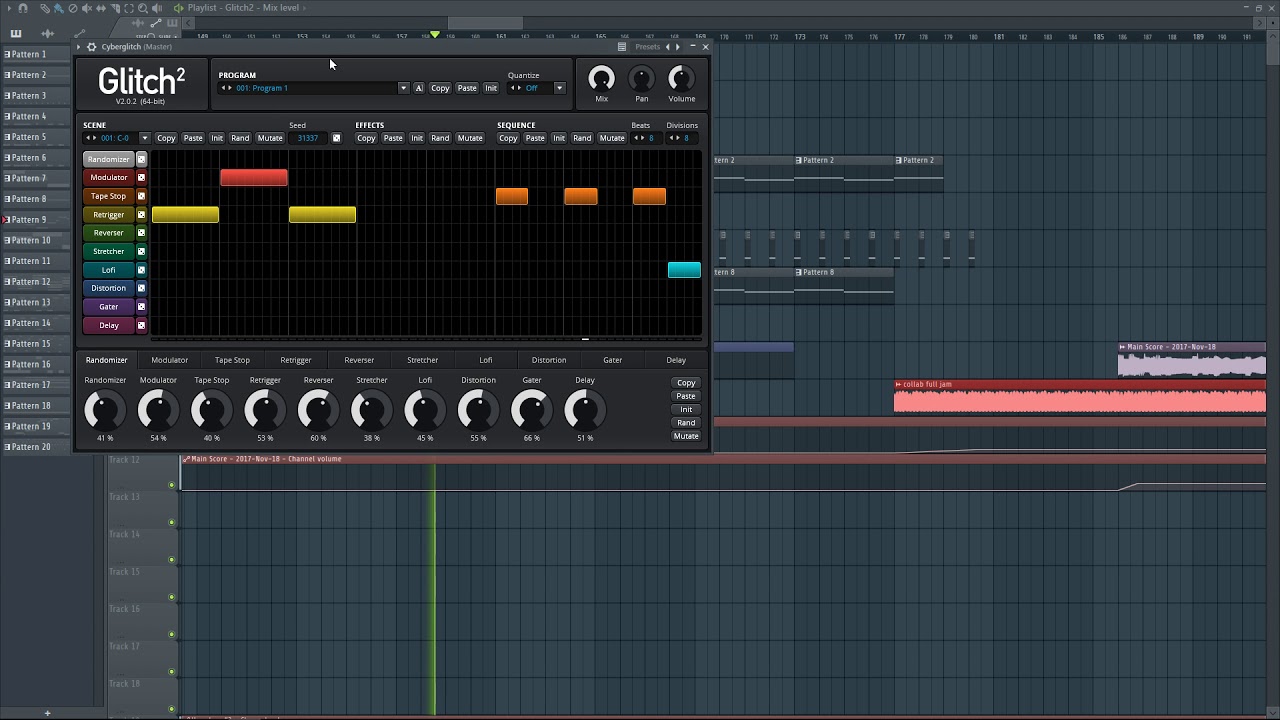Screen dimensions: 1280x720
Task: Select the Slip tool in playlist toolbar
Action: (x=101, y=8)
